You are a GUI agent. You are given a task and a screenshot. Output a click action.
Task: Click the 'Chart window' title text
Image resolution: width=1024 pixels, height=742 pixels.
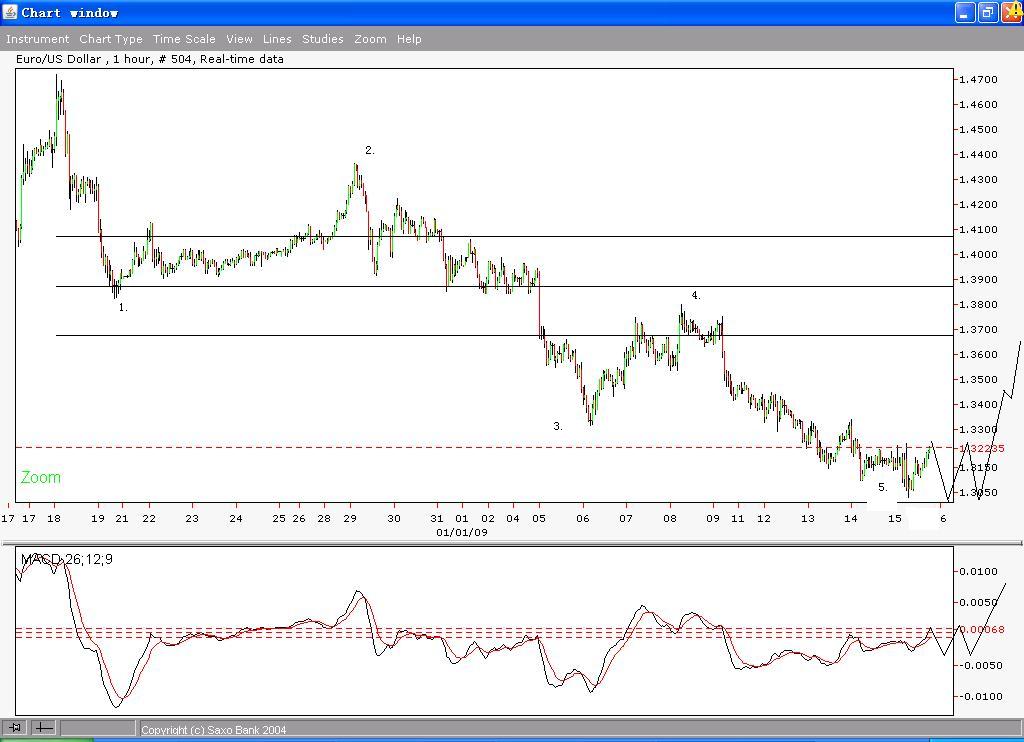pyautogui.click(x=70, y=13)
